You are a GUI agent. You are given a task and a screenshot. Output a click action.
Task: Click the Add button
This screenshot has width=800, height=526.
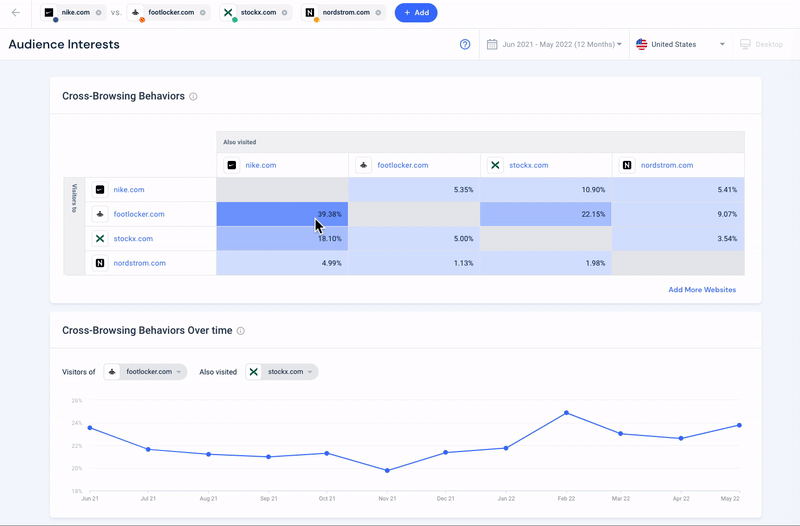415,13
